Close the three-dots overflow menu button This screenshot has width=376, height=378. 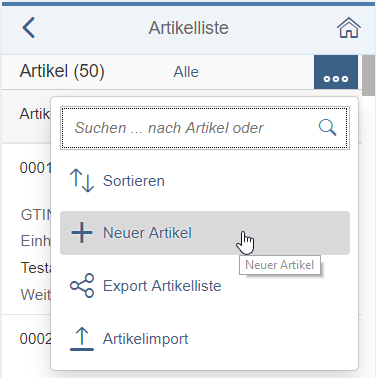click(x=336, y=72)
